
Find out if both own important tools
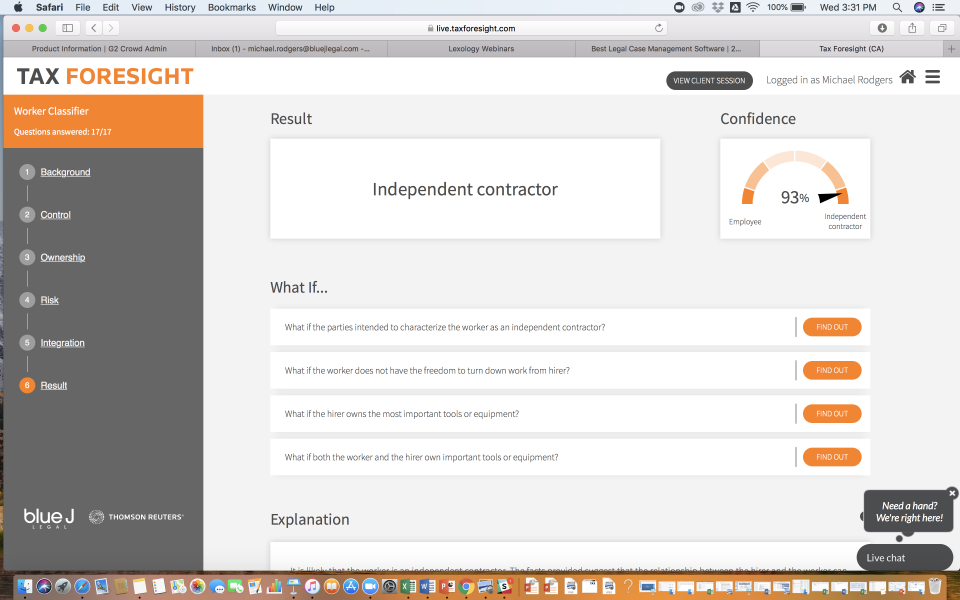point(831,457)
